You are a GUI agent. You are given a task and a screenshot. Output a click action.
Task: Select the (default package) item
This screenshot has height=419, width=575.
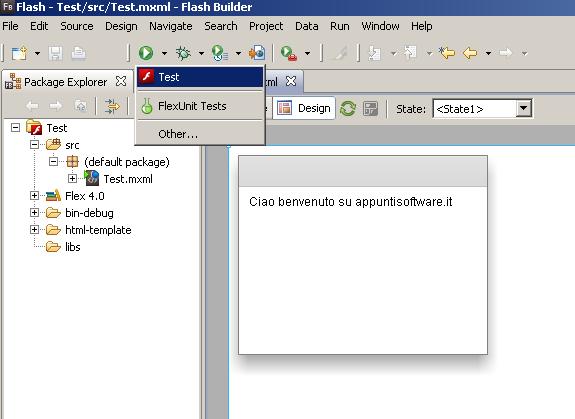pos(127,162)
